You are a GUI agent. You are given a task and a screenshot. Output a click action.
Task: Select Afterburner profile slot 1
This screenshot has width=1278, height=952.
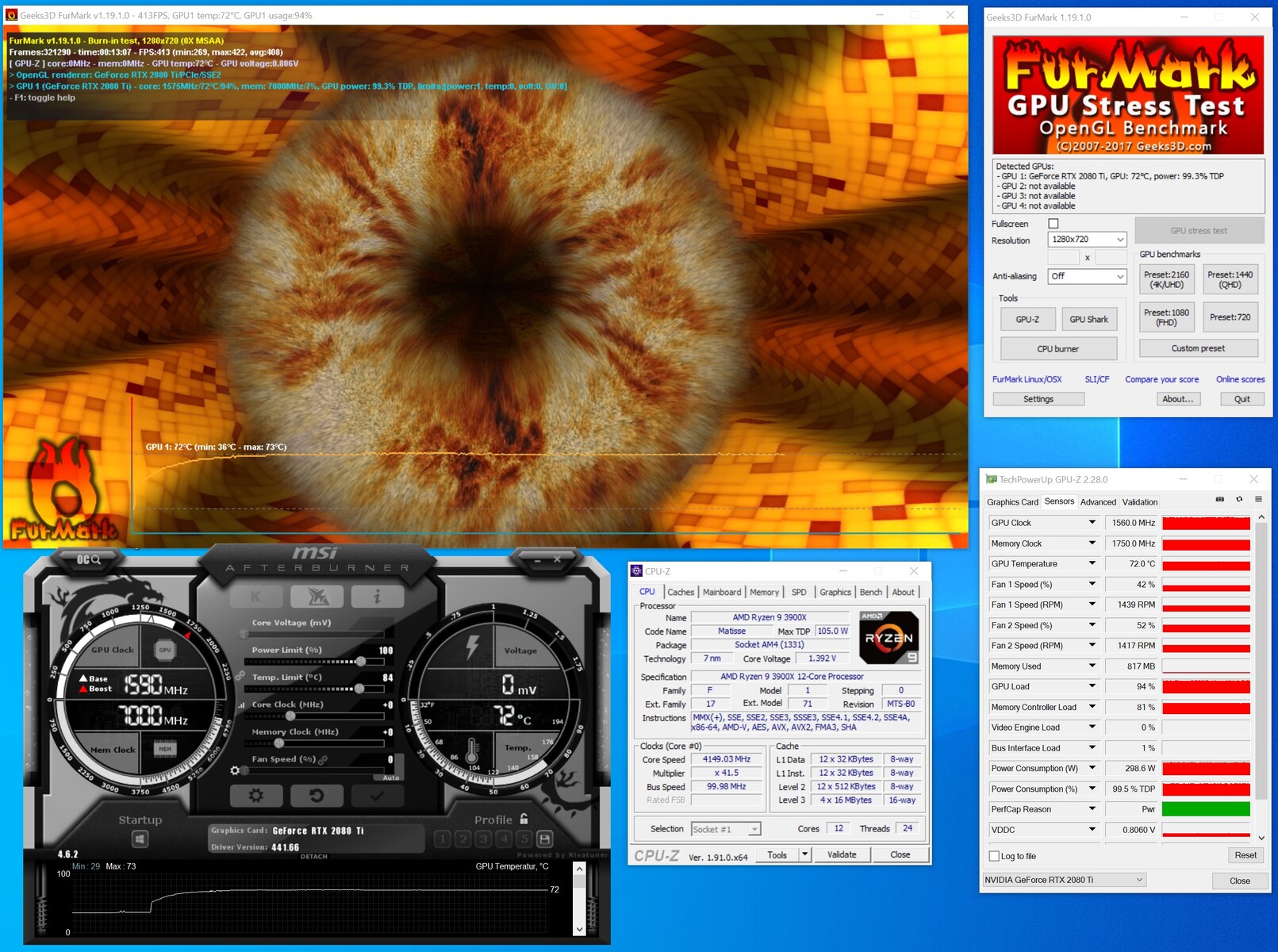(443, 839)
